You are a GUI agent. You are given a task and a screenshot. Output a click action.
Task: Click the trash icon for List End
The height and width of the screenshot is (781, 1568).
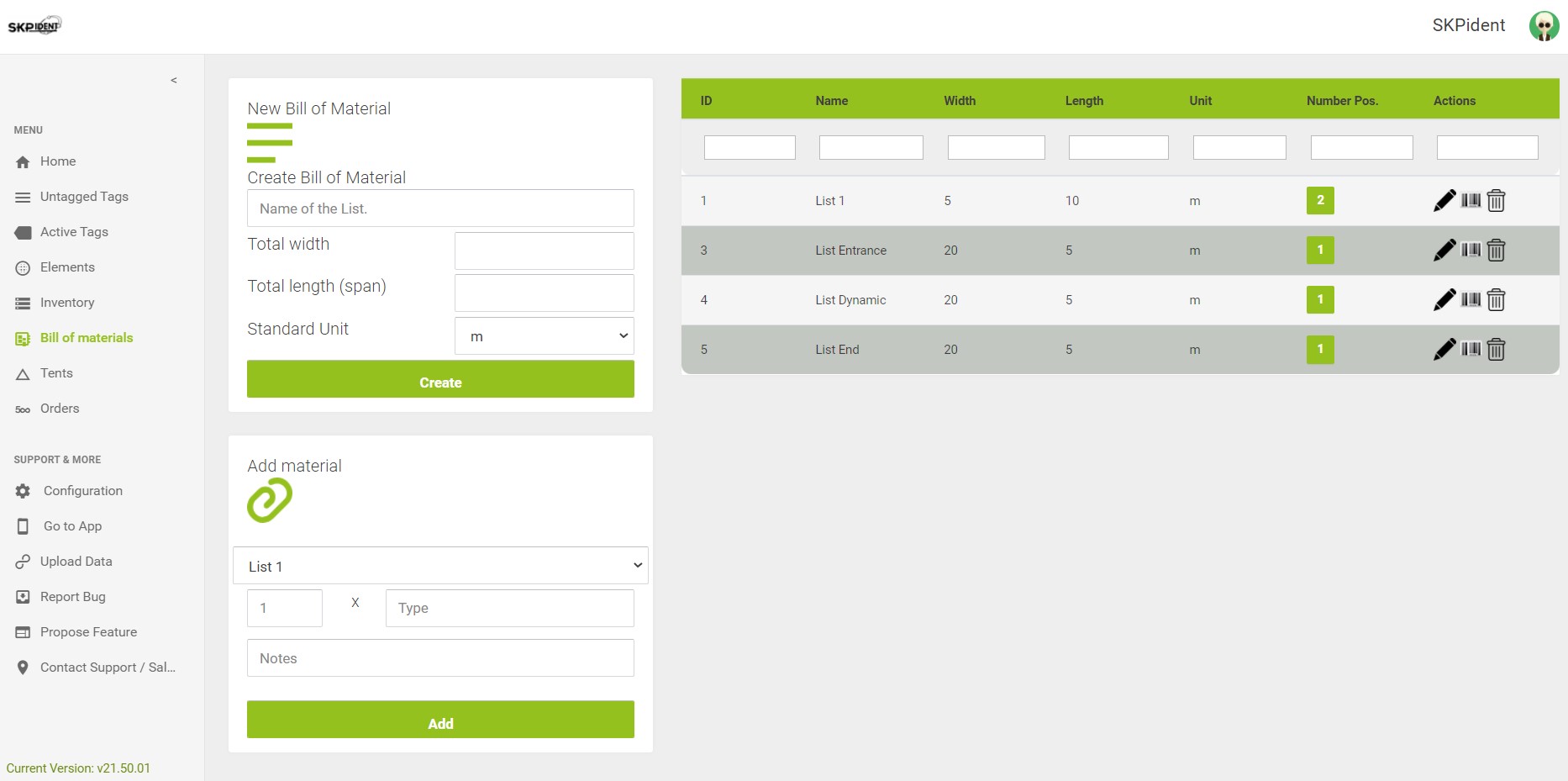coord(1496,350)
